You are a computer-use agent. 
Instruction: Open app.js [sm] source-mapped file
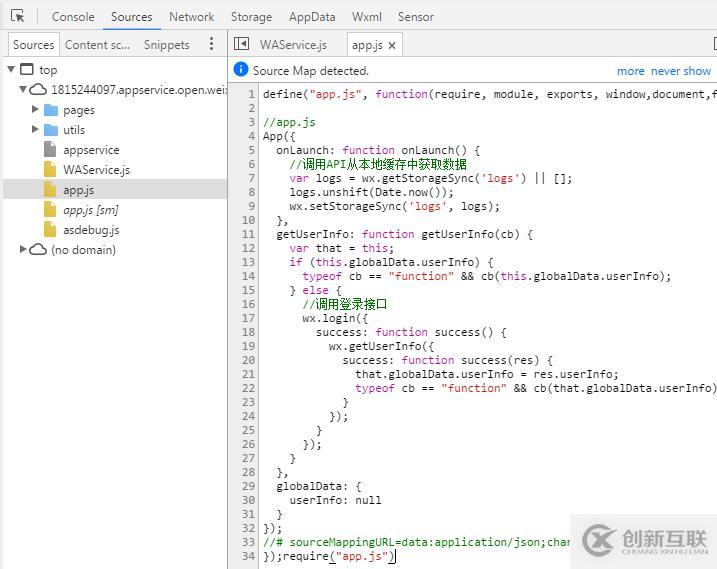pyautogui.click(x=91, y=210)
